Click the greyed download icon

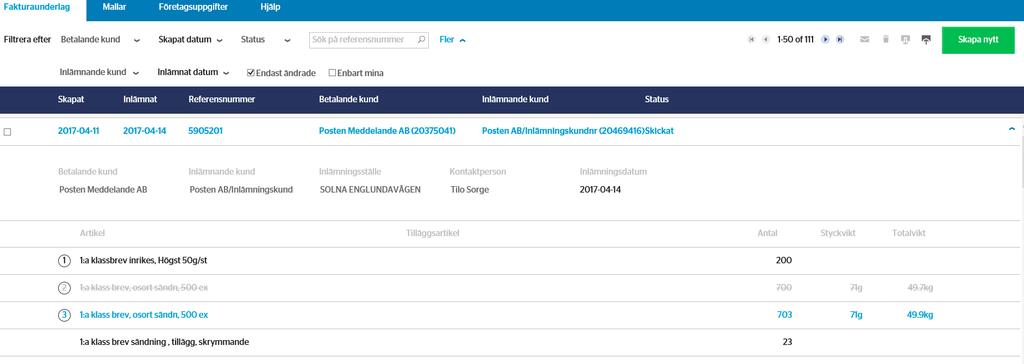pyautogui.click(x=905, y=40)
